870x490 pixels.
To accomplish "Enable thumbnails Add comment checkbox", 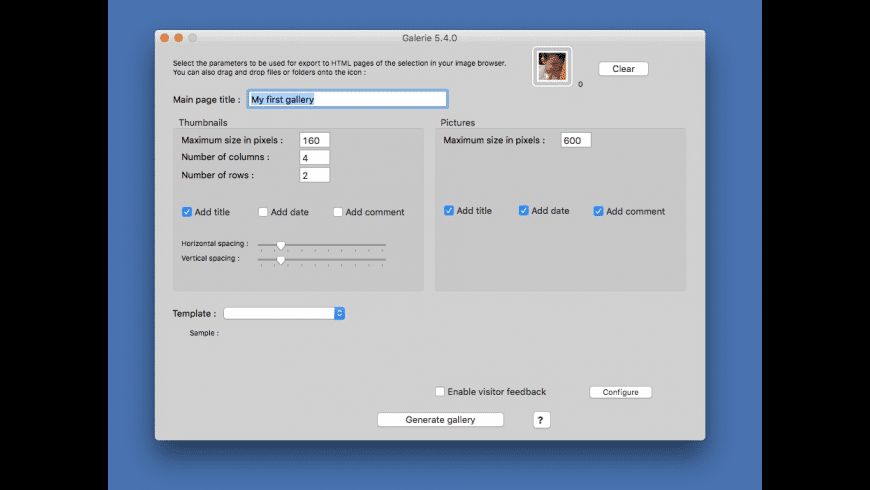I will coord(338,212).
